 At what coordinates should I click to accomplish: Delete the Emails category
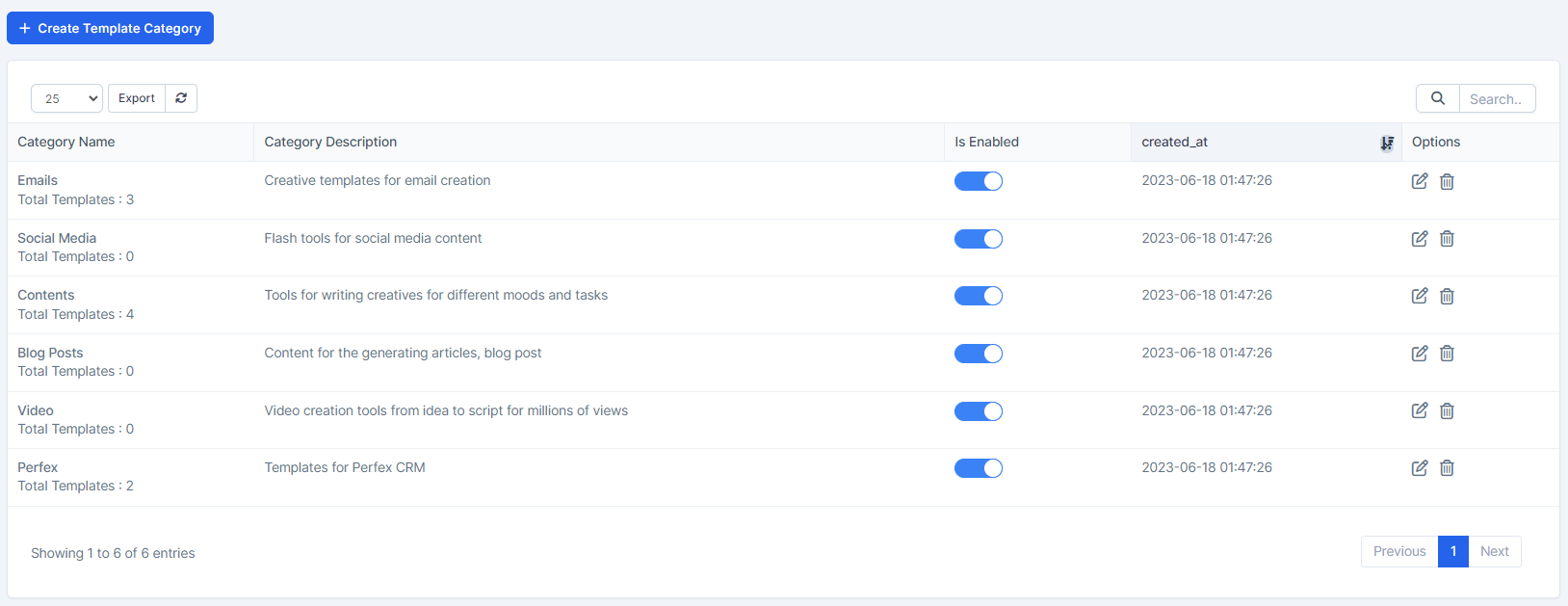1447,181
